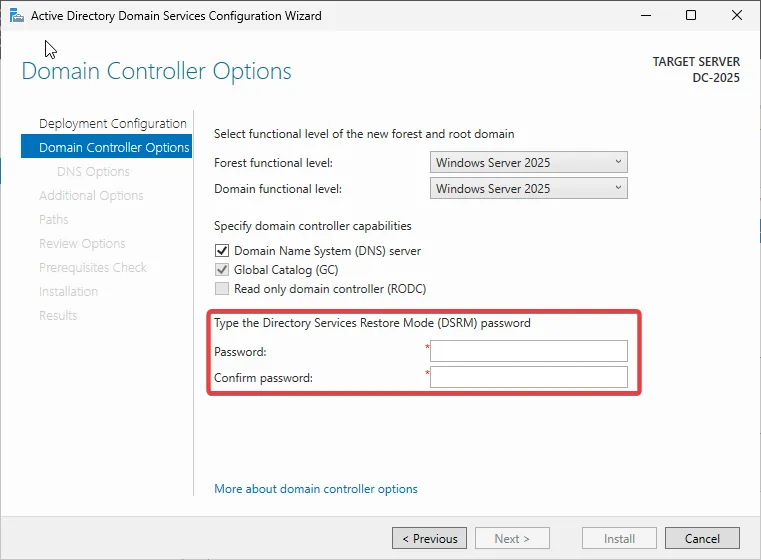Screen dimensions: 761x560
Task: Click the 'Confirm password:' label
Action: [264, 378]
